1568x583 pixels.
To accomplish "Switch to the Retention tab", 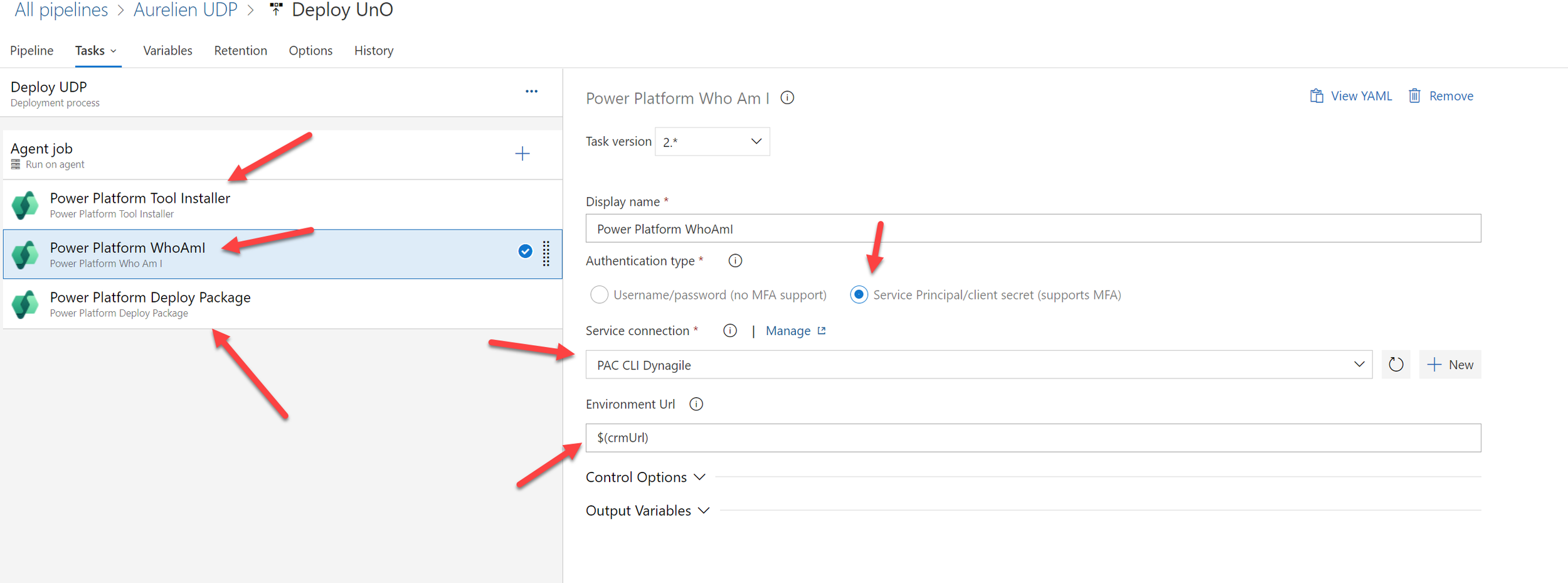I will 240,50.
